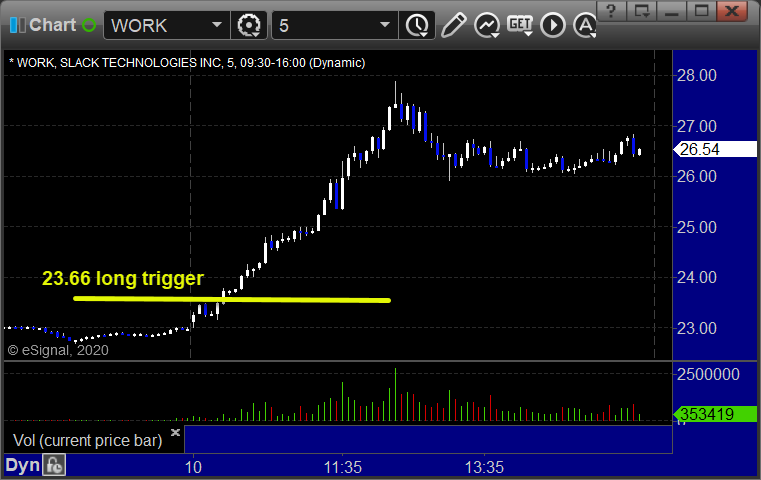Click the 26.54 current price marker
The height and width of the screenshot is (480, 761).
pos(715,149)
